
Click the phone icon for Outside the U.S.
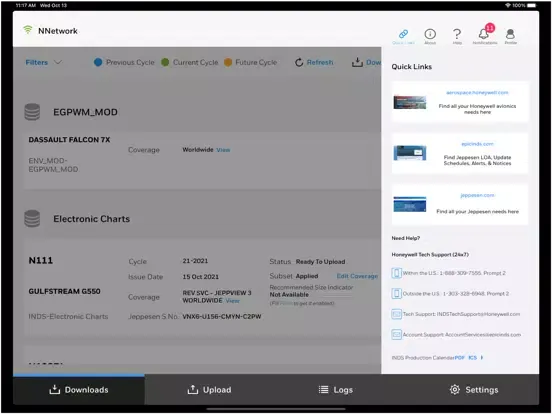[x=396, y=294]
